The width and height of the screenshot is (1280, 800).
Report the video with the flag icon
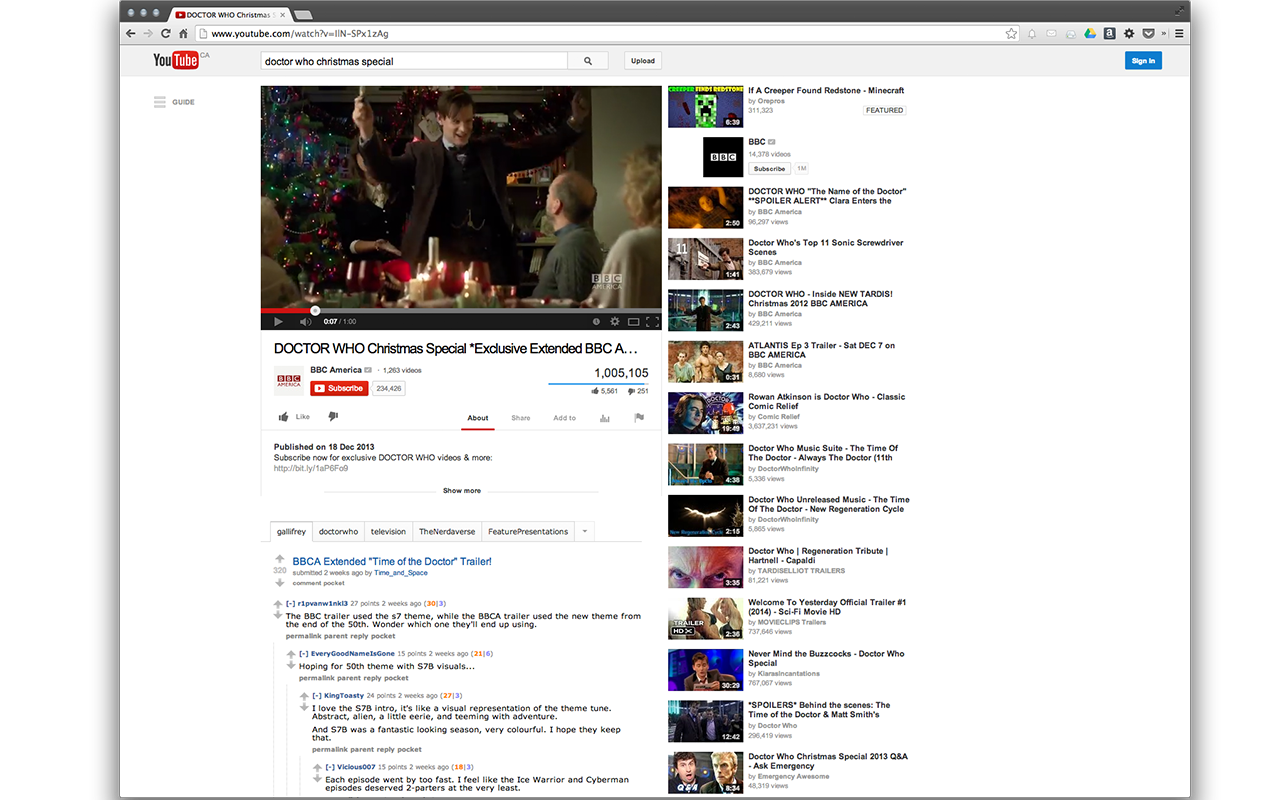point(639,418)
